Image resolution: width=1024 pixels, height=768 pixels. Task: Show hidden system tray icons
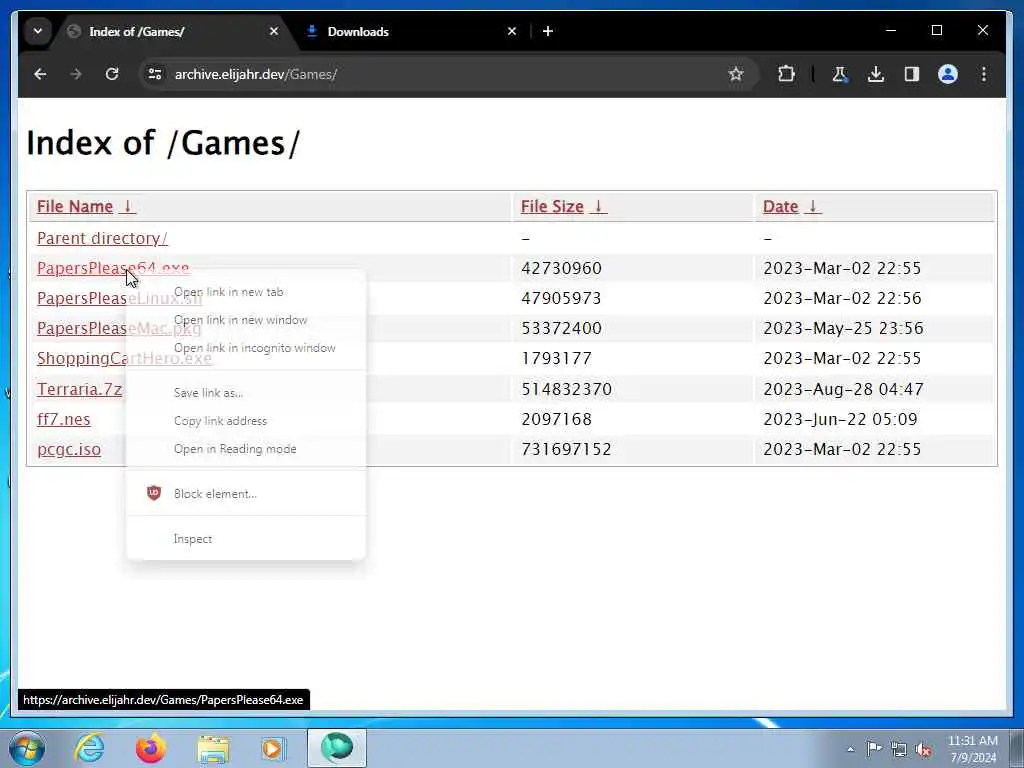coord(850,749)
